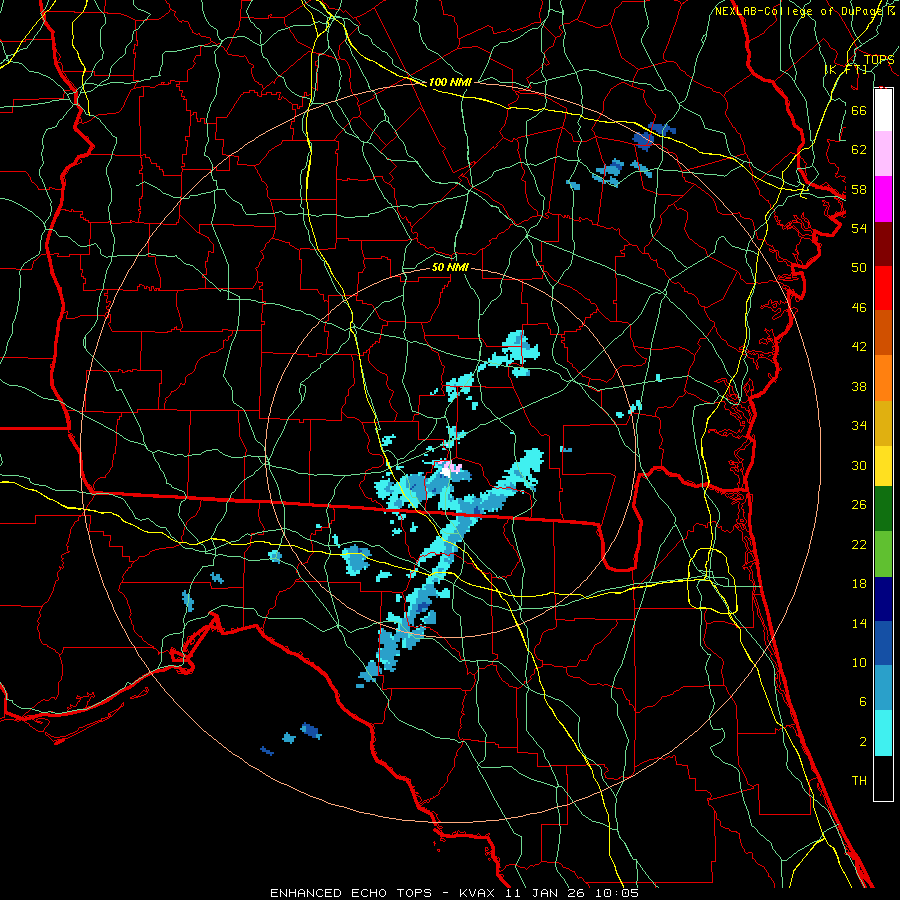
Task: Click the '42' legend value
Action: pos(859,347)
